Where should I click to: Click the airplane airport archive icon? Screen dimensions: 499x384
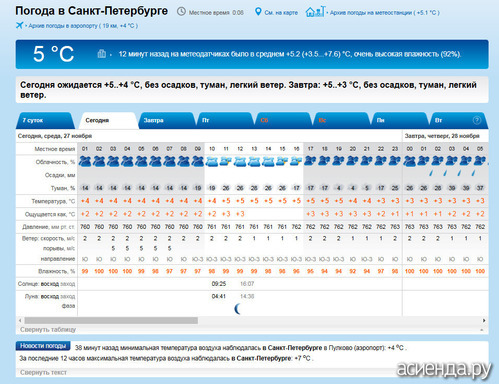click(x=19, y=25)
